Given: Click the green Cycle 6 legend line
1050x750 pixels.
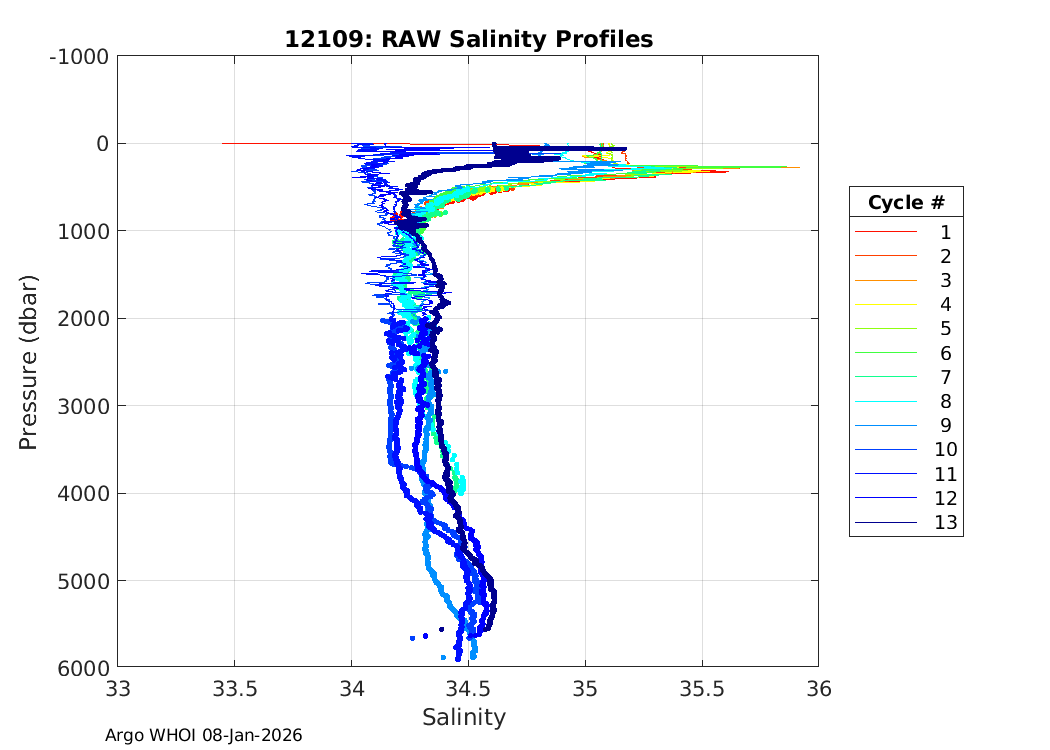Looking at the screenshot, I should click(x=885, y=353).
